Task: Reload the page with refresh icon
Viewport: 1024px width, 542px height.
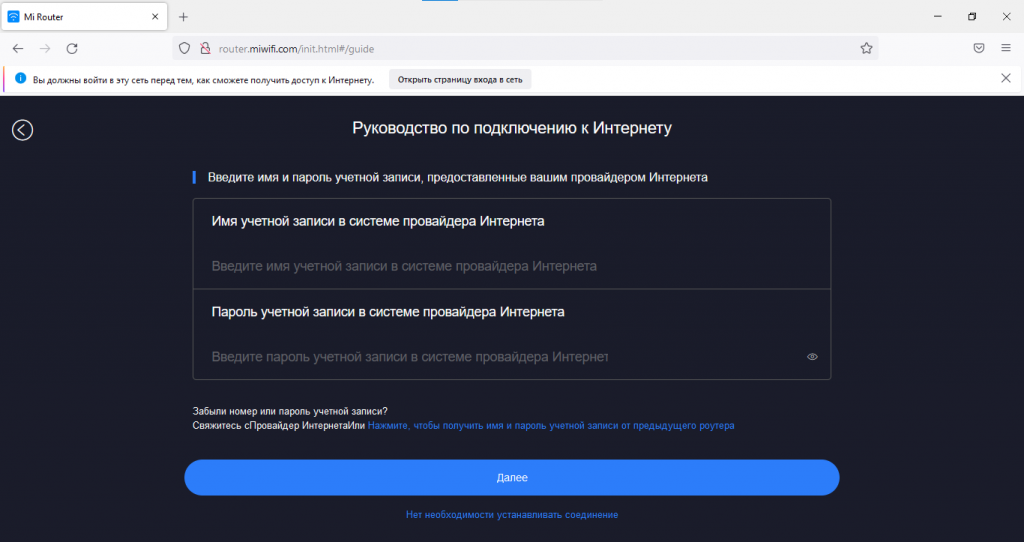Action: pos(72,48)
